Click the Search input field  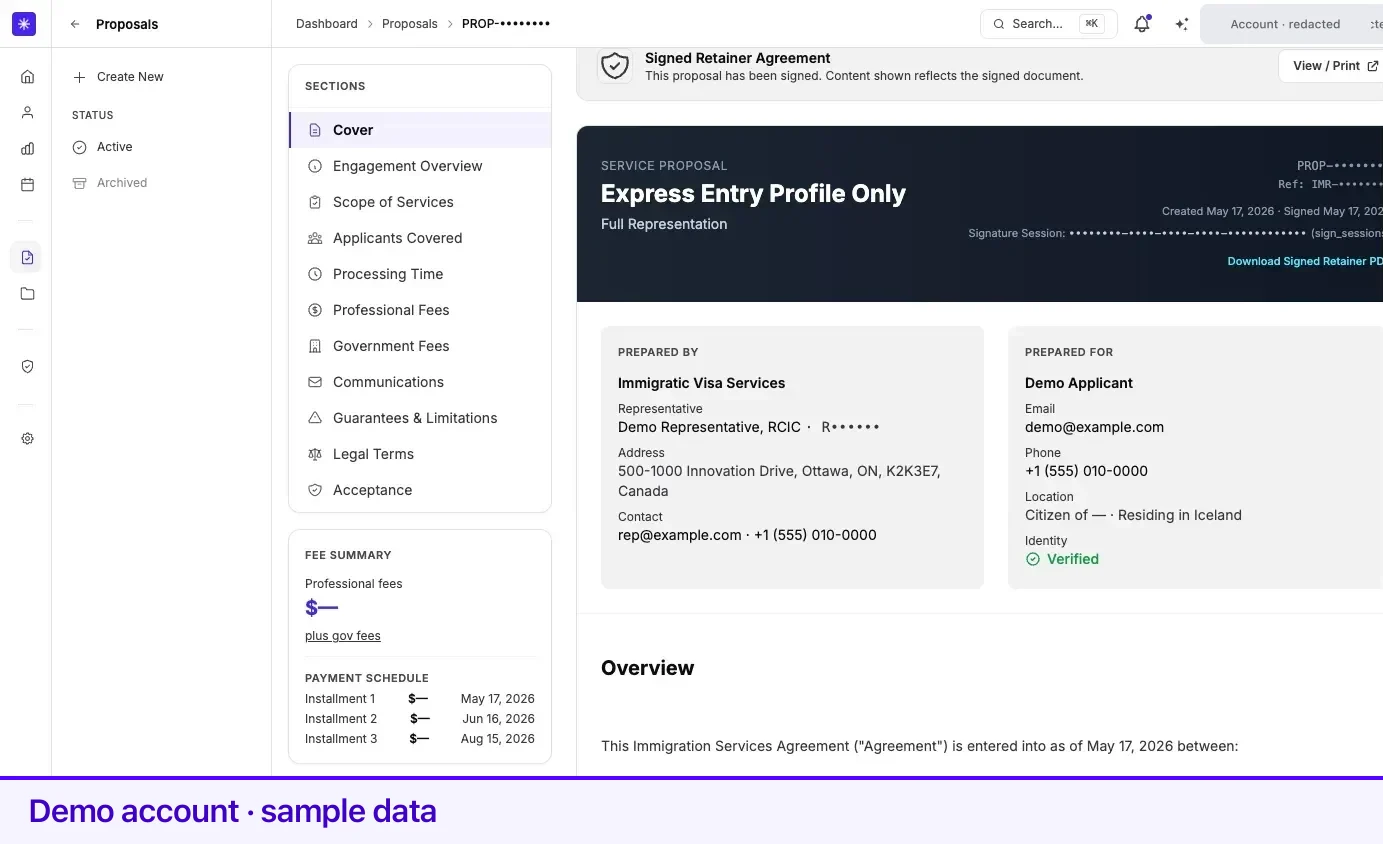click(1049, 24)
